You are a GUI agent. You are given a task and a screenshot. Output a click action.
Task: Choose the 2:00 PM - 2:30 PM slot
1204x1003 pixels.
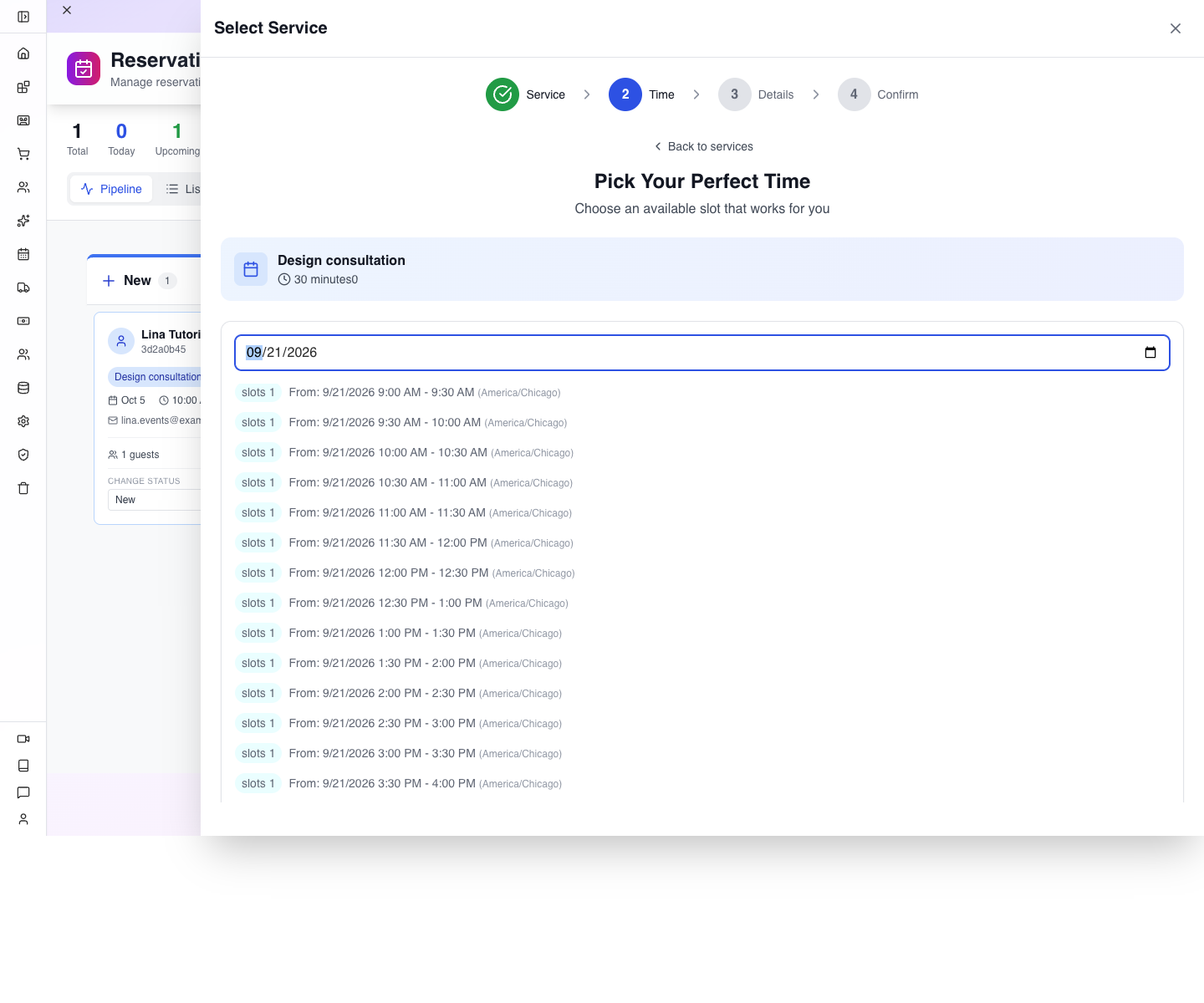tap(399, 694)
